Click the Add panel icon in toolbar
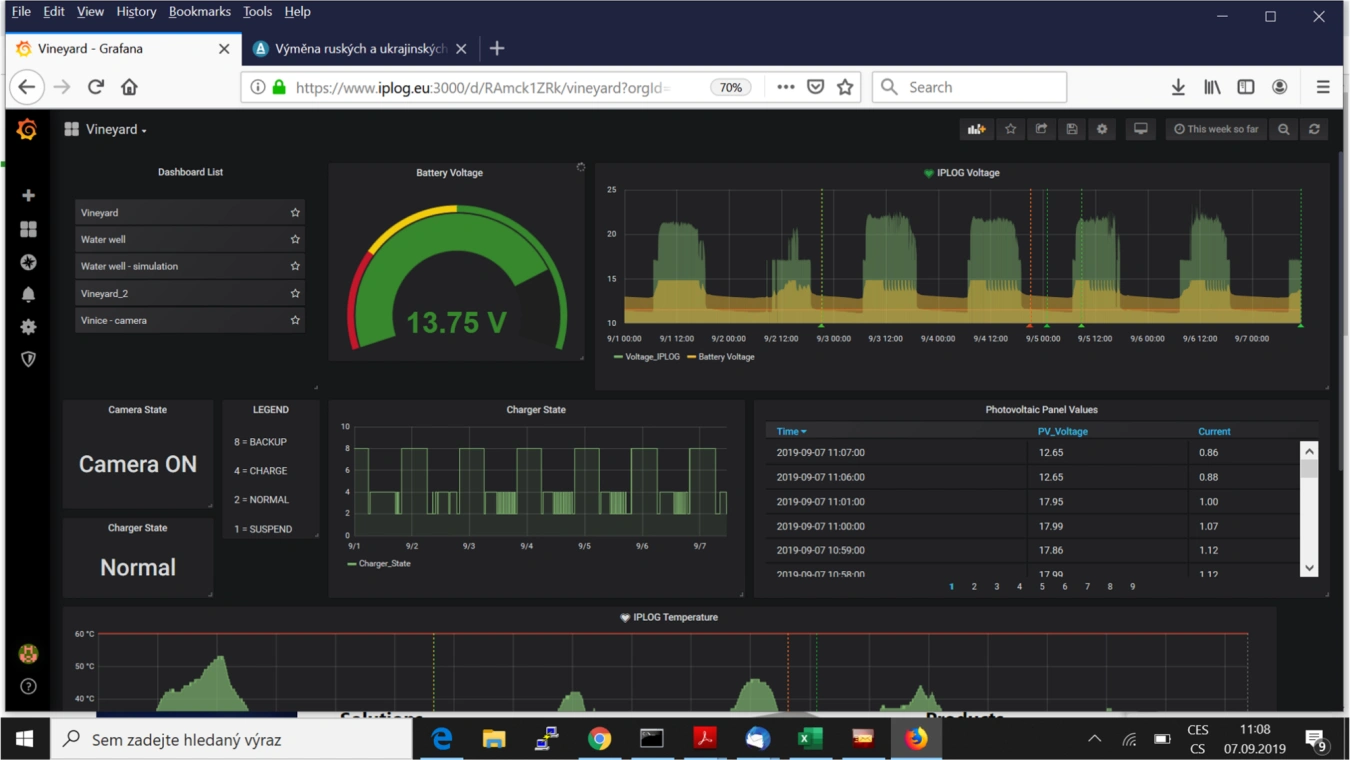 (976, 129)
